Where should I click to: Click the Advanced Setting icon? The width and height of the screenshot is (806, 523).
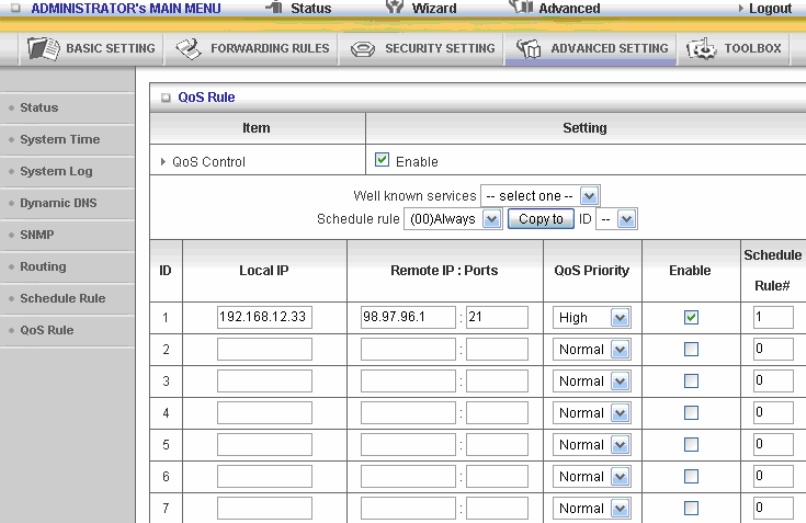point(528,48)
